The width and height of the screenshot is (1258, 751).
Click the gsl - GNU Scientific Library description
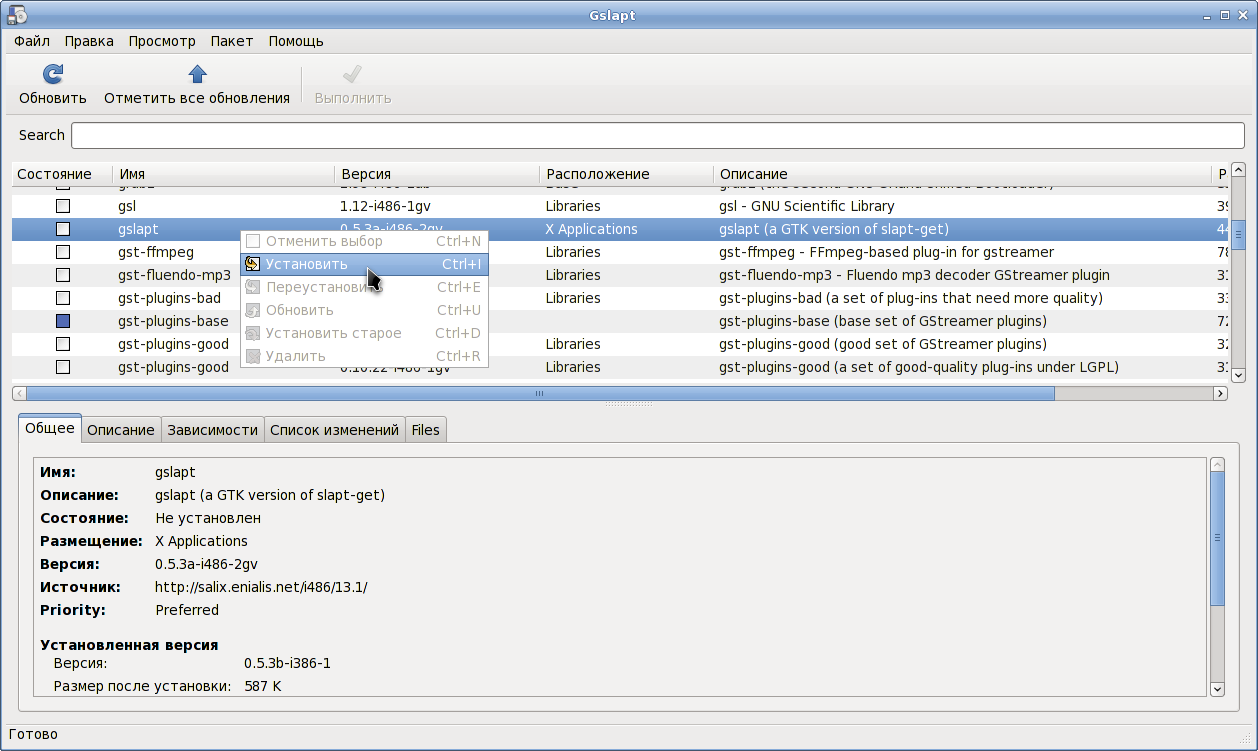(807, 206)
